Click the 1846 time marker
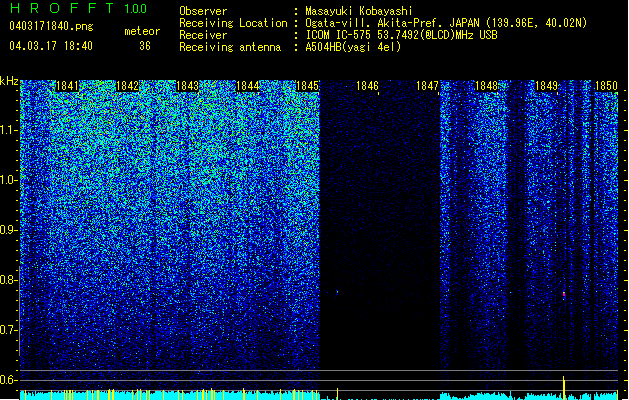This screenshot has width=629, height=400. (x=367, y=86)
